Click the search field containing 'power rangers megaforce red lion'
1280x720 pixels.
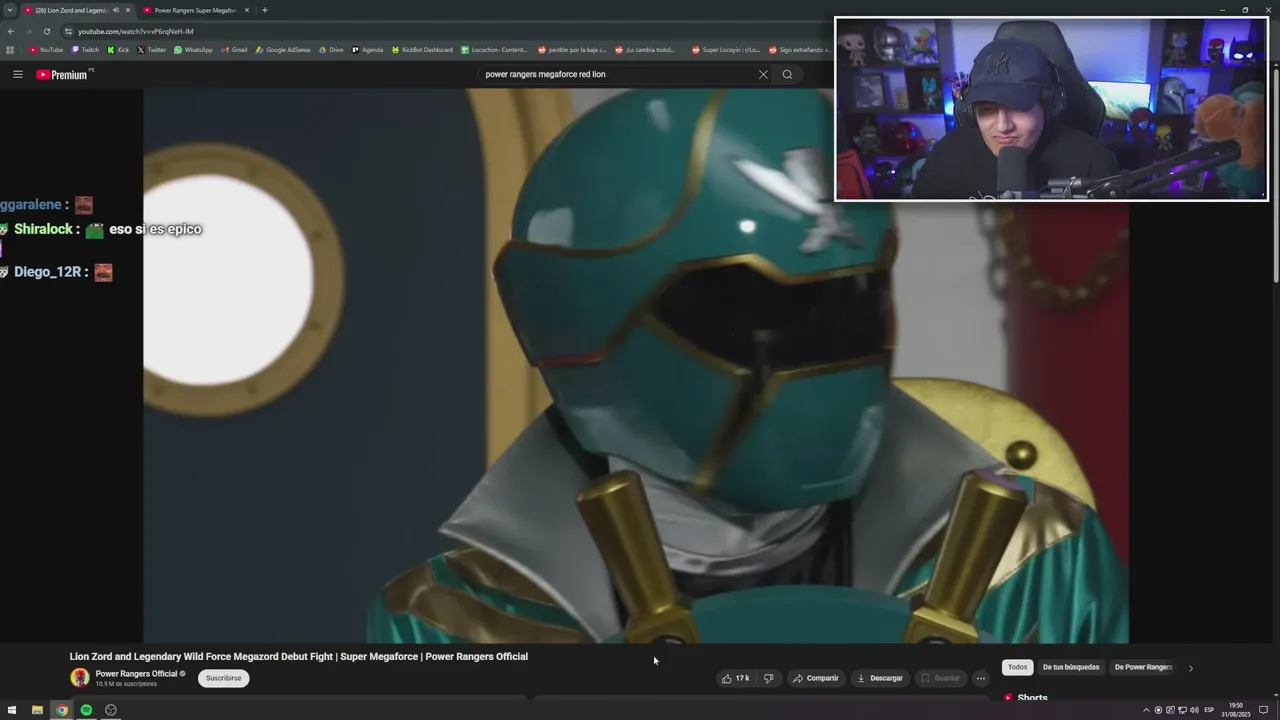615,74
